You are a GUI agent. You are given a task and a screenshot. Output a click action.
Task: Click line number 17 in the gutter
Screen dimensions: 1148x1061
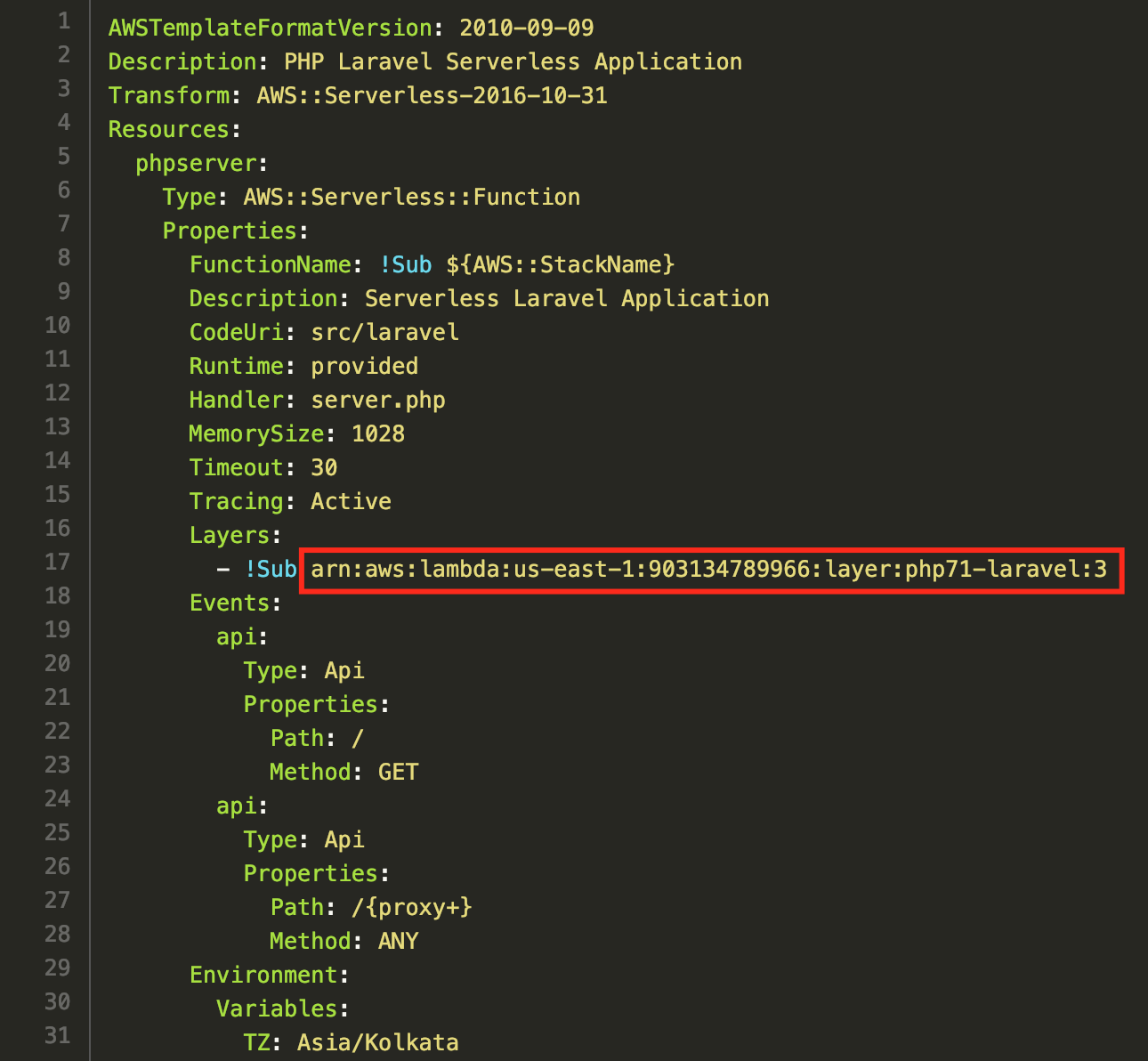(x=58, y=562)
